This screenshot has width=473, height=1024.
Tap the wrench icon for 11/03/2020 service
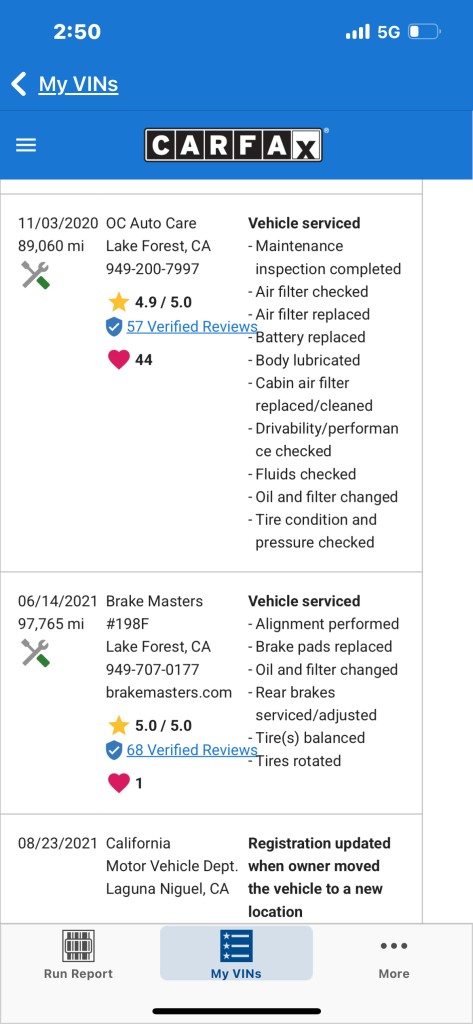pos(35,275)
